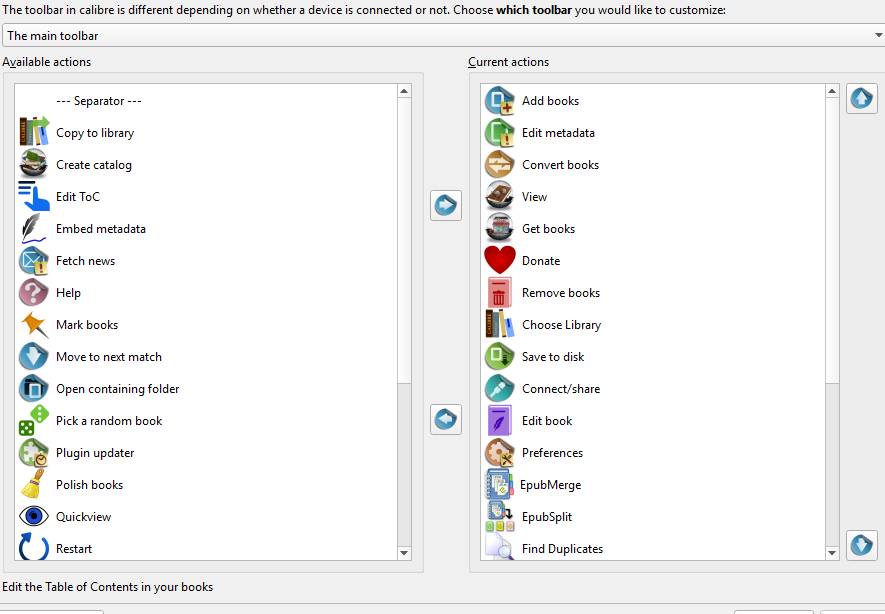This screenshot has height=614, width=885.
Task: Click the Copy to library icon
Action: 34,132
